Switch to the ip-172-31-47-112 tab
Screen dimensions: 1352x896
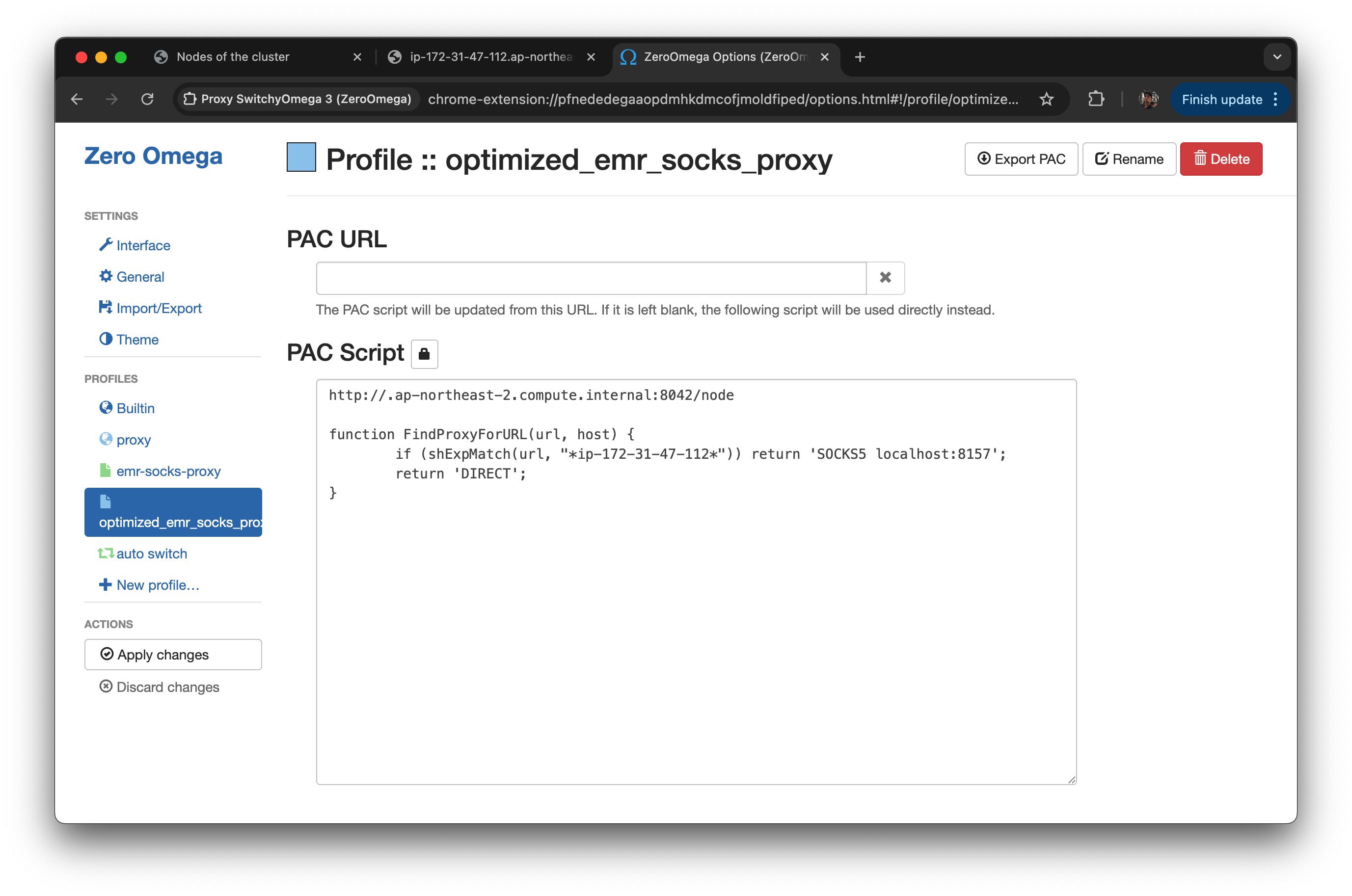coord(490,56)
